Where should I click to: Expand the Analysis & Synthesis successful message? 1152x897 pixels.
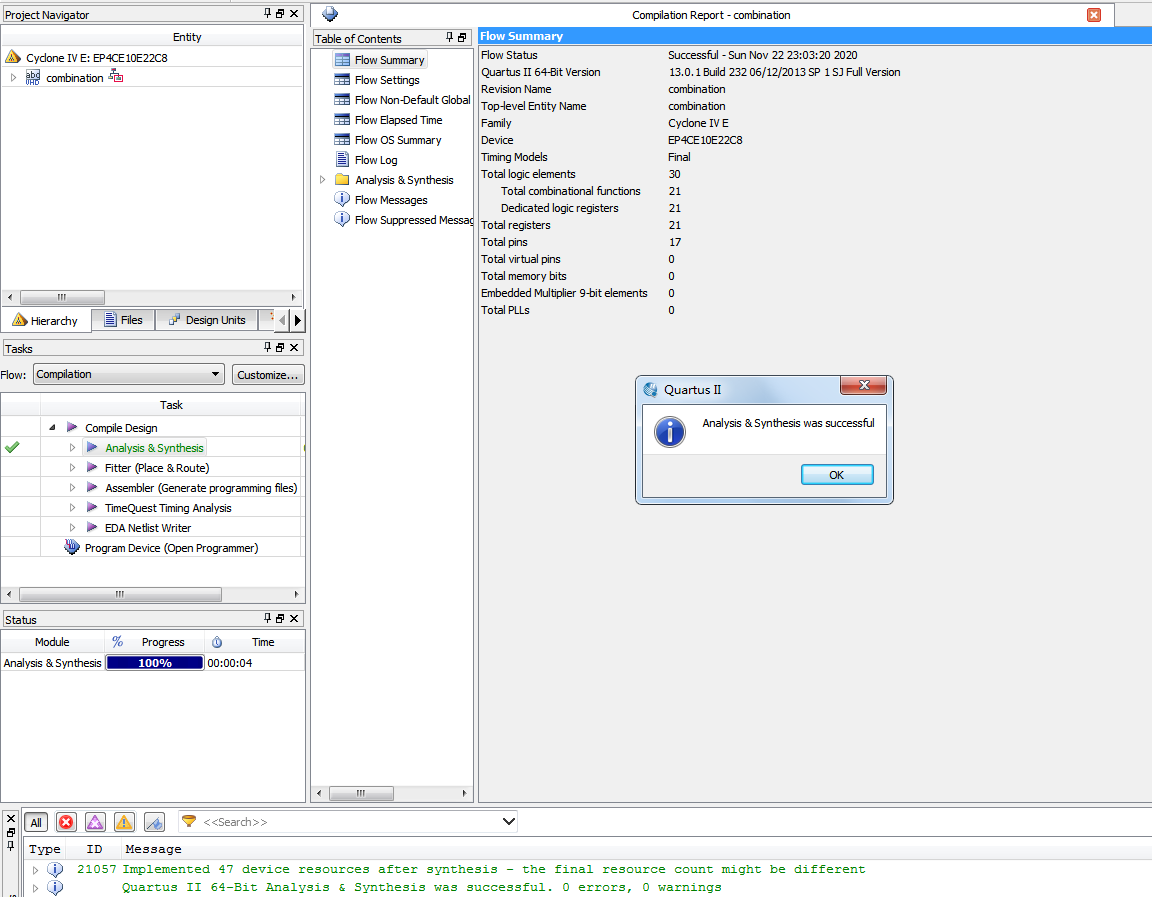35,888
